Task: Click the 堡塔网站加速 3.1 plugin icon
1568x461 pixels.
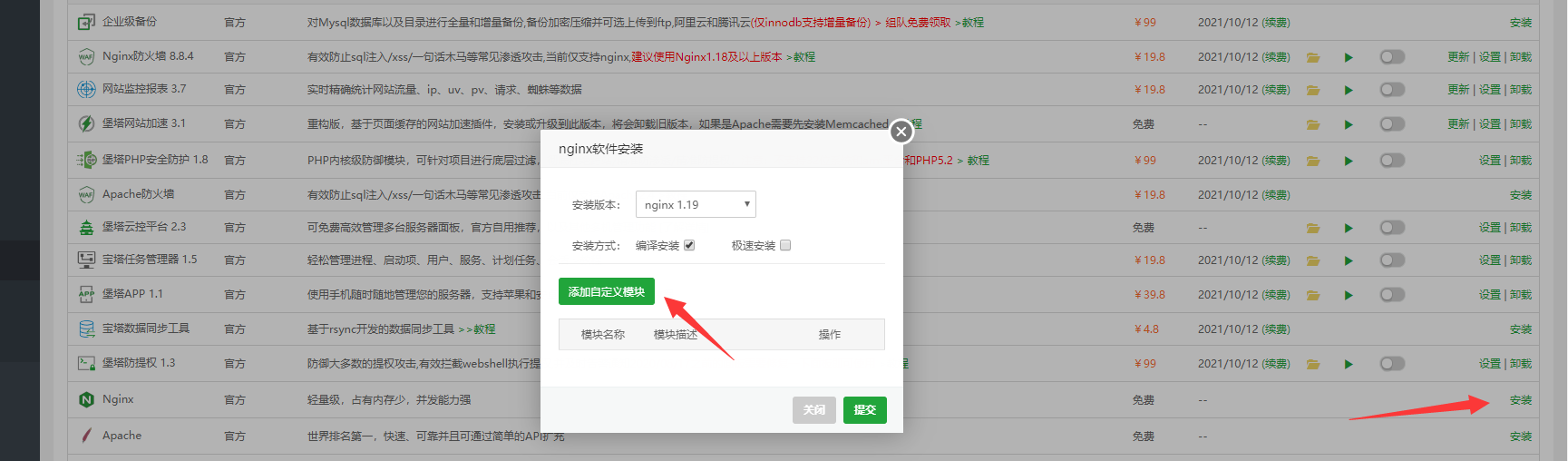Action: click(x=86, y=123)
